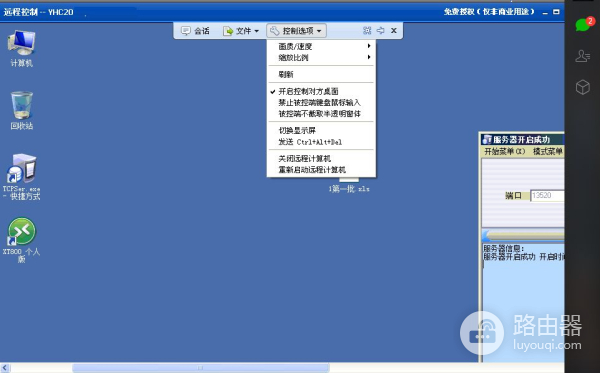Click the 会话 chat toolbar button
This screenshot has width=600, height=373.
click(195, 31)
